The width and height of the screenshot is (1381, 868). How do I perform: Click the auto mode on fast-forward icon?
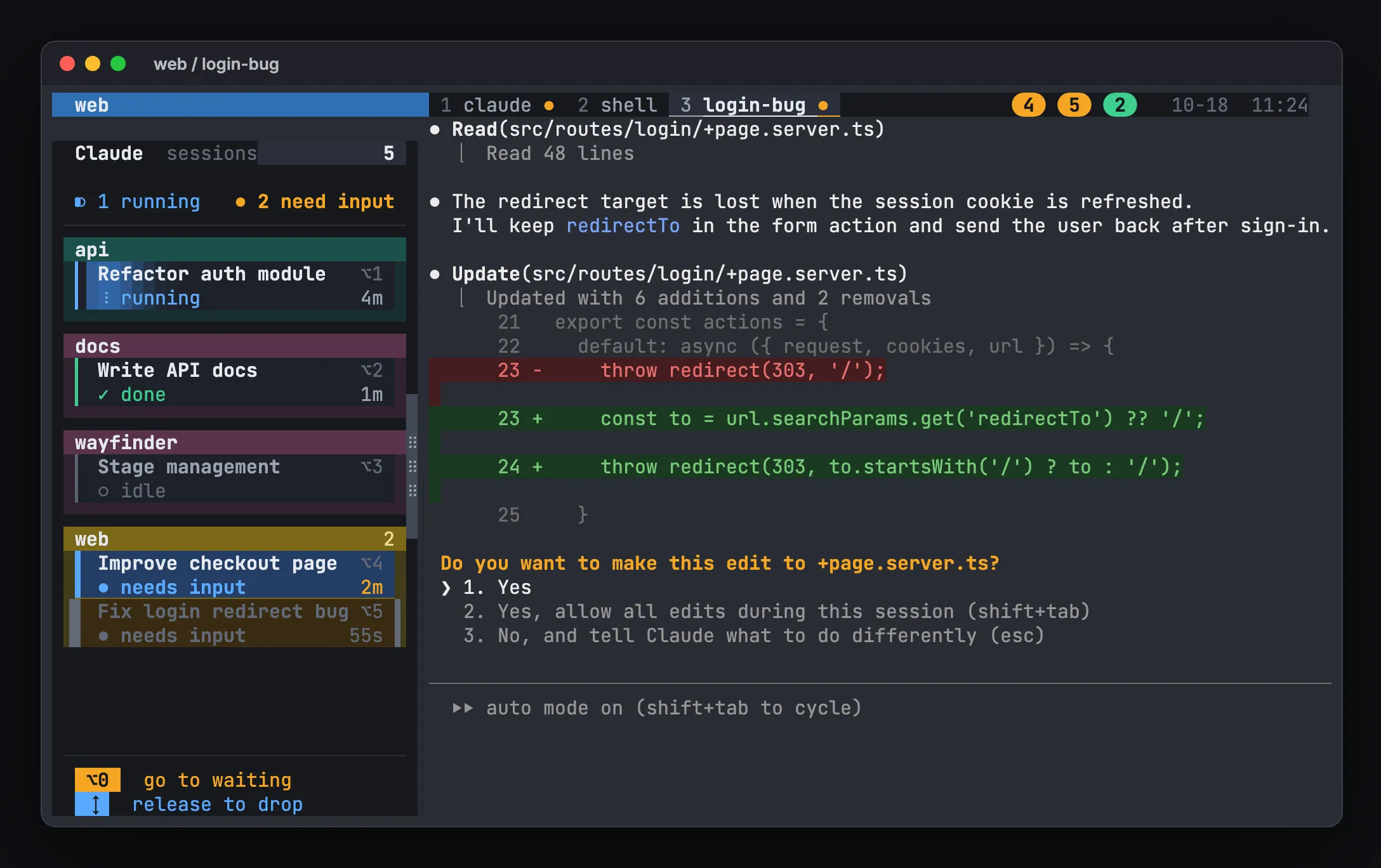[463, 708]
